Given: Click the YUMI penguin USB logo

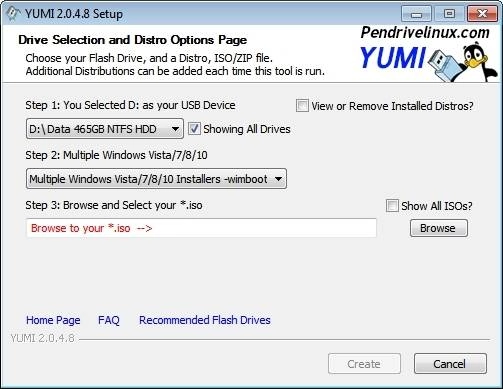Looking at the screenshot, I should 429,62.
